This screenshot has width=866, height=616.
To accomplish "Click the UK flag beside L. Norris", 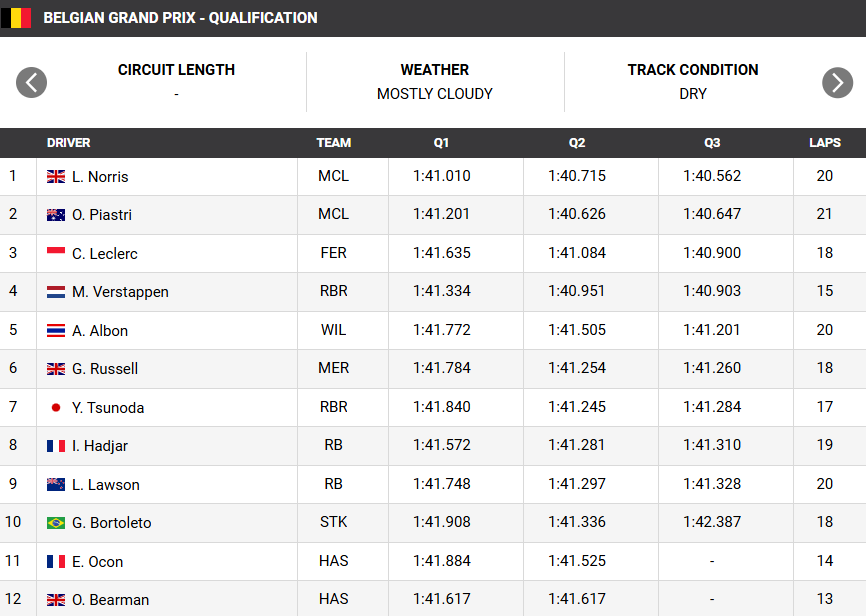I will pos(56,177).
